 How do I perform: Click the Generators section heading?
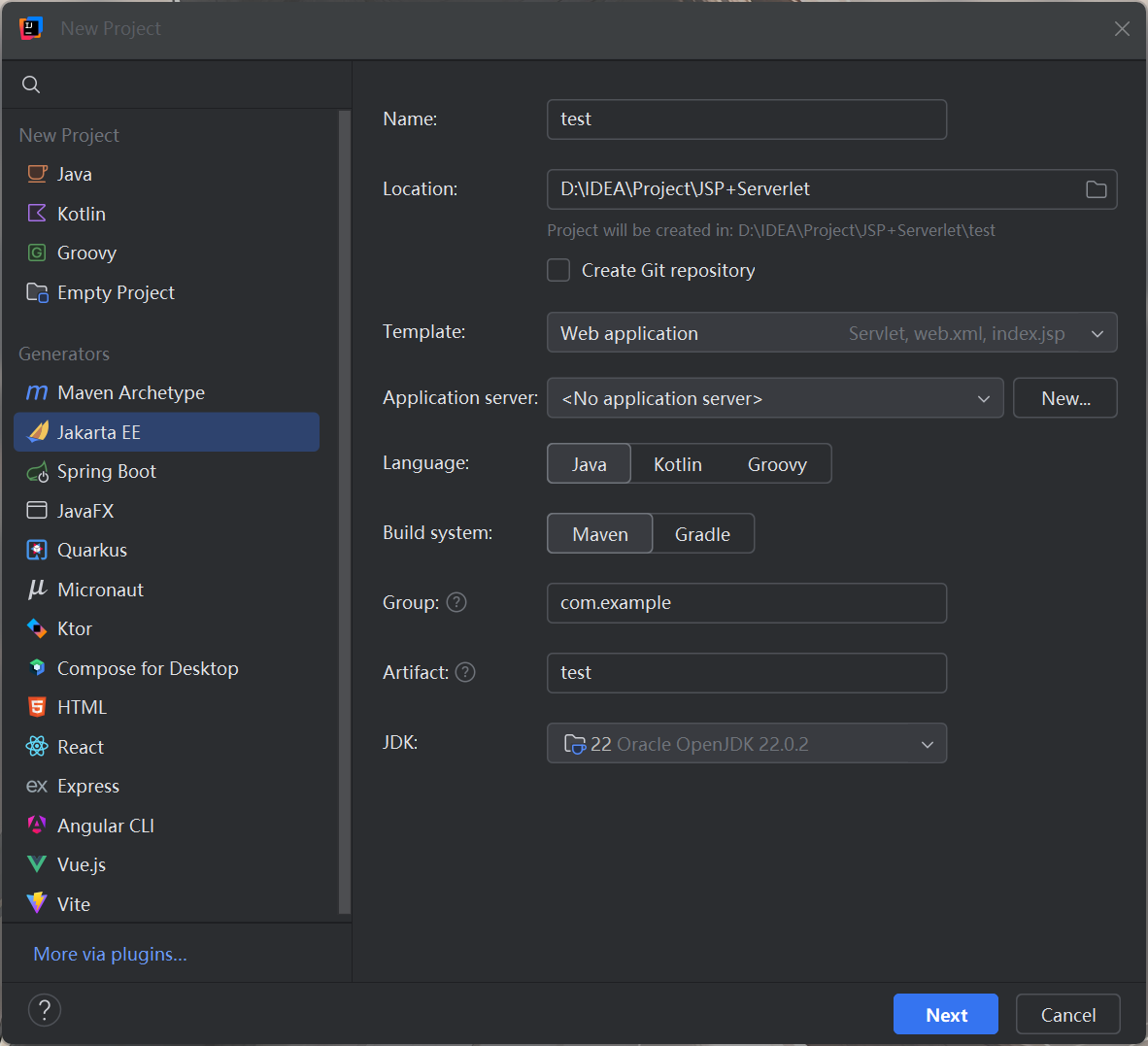point(64,354)
